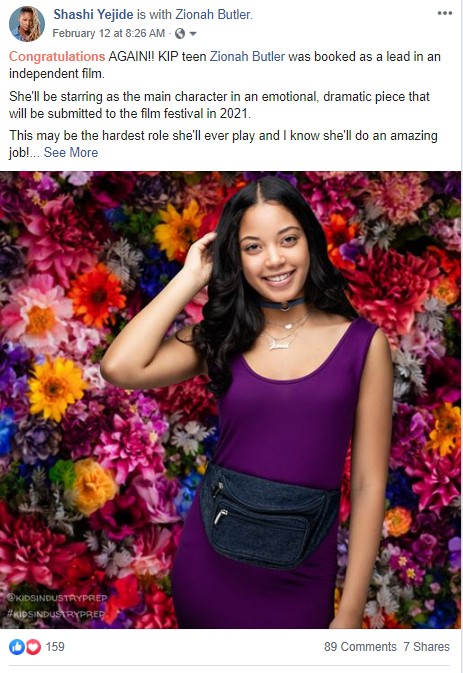Click the post text paragraph about film festival

(x=219, y=105)
